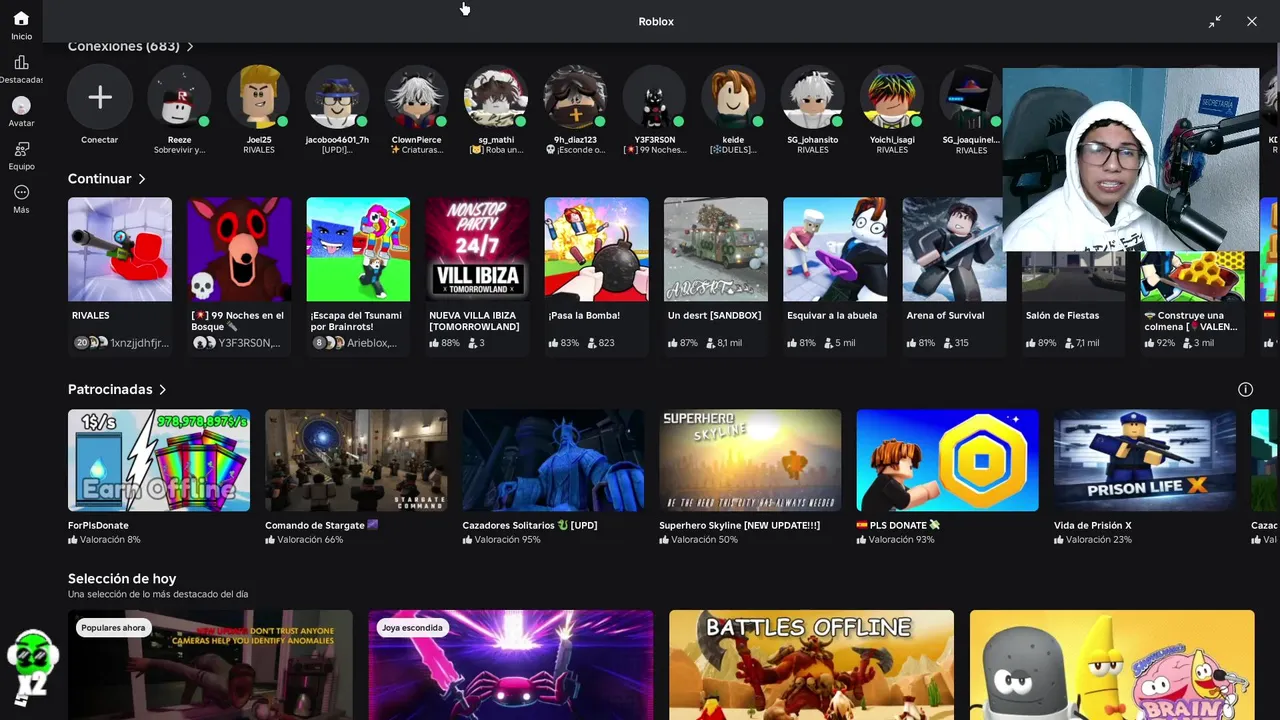The width and height of the screenshot is (1280, 720).
Task: Open Escapa del Tsunami por Brainrots thumbnail
Action: pyautogui.click(x=358, y=249)
